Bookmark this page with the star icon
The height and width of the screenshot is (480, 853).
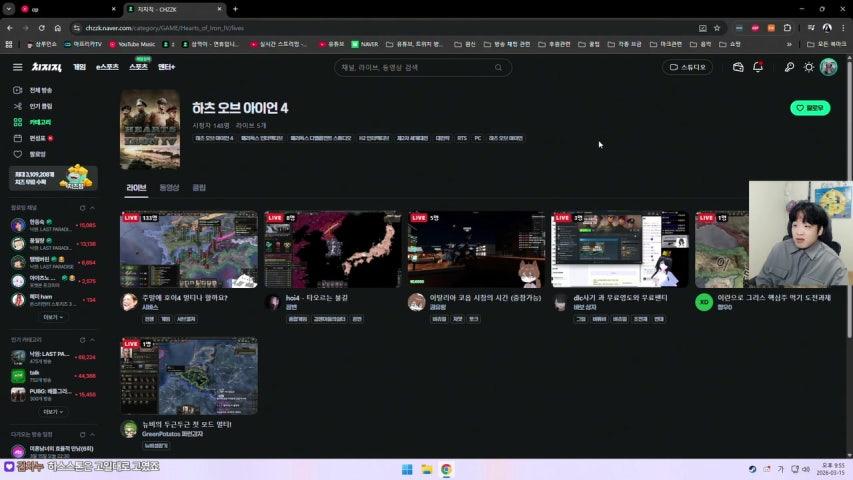coord(717,28)
